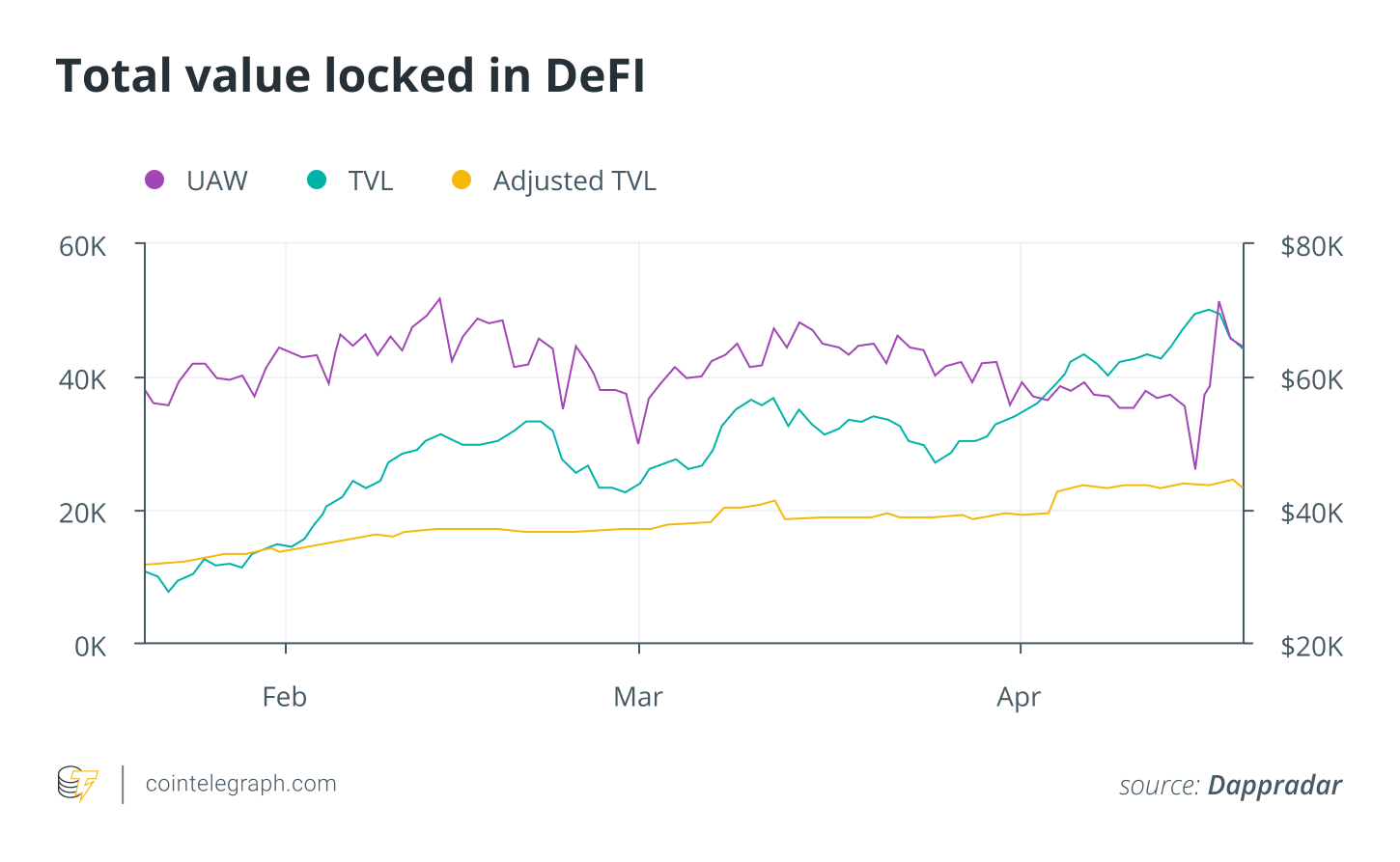Click the $60K right axis label
Image resolution: width=1400 pixels, height=862 pixels.
[1312, 379]
